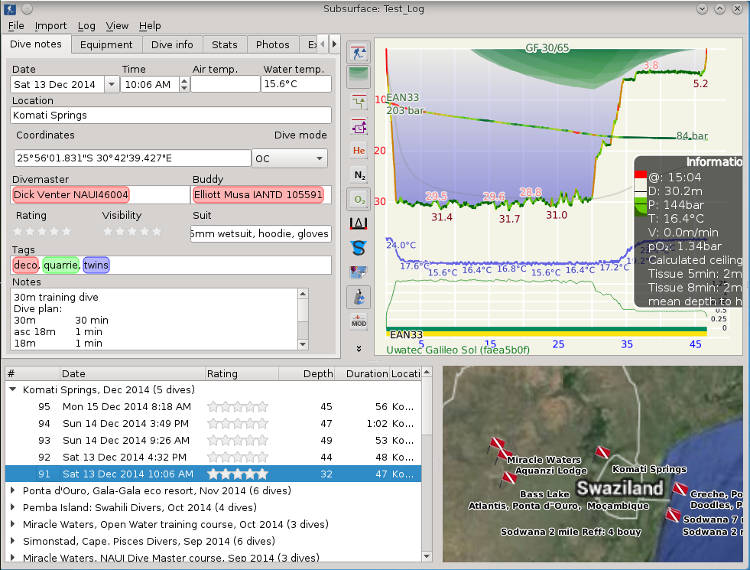
Task: Click the scuba tank toolbar icon
Action: click(x=358, y=296)
